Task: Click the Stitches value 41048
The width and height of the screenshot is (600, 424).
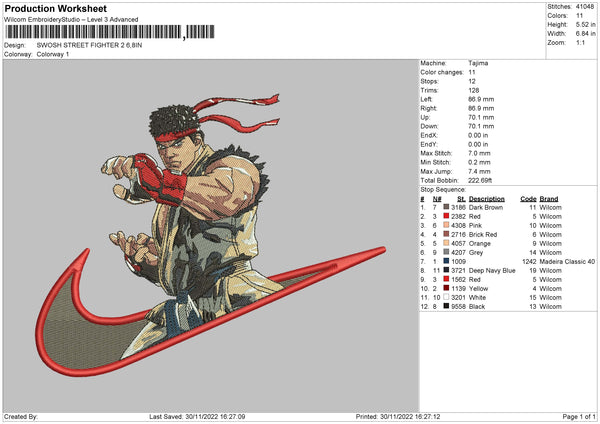Action: 585,7
